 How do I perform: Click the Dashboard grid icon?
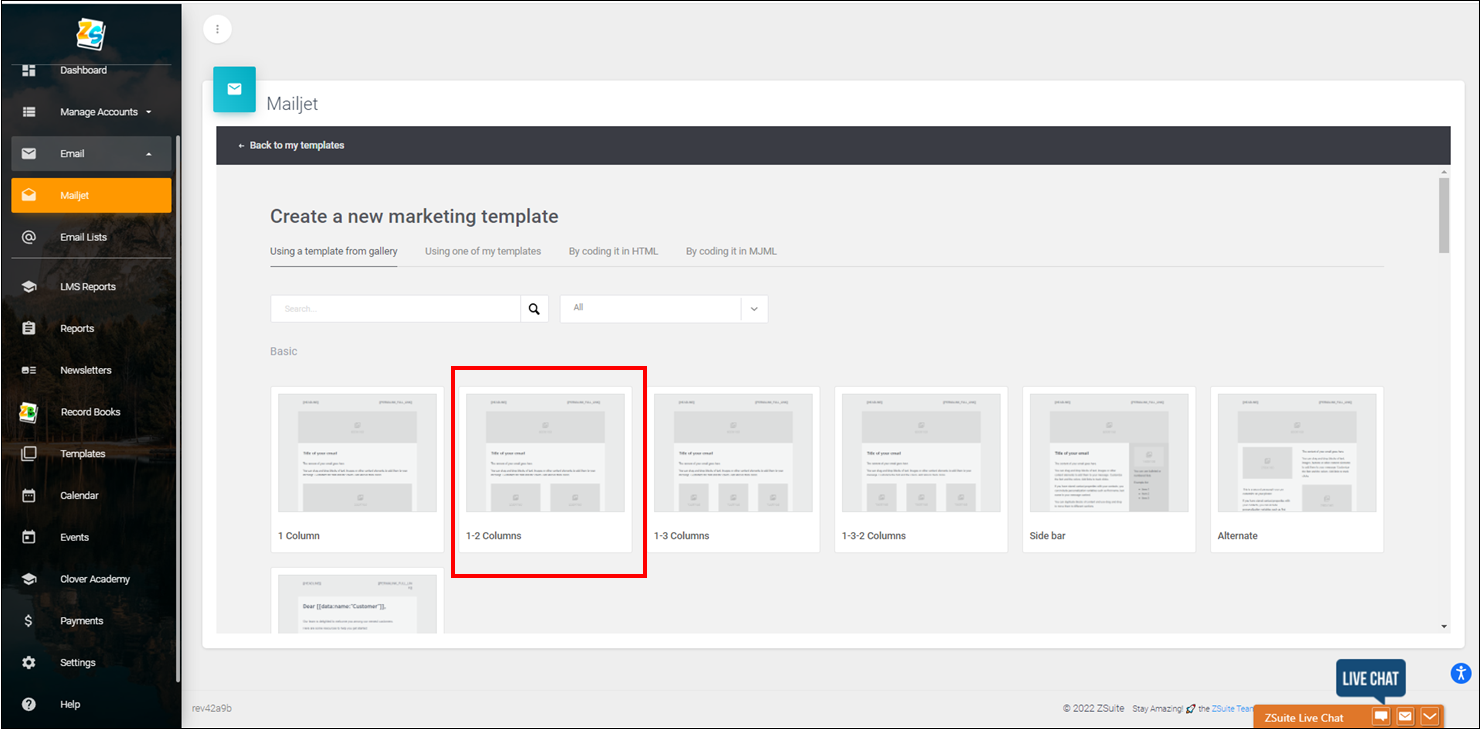[29, 70]
